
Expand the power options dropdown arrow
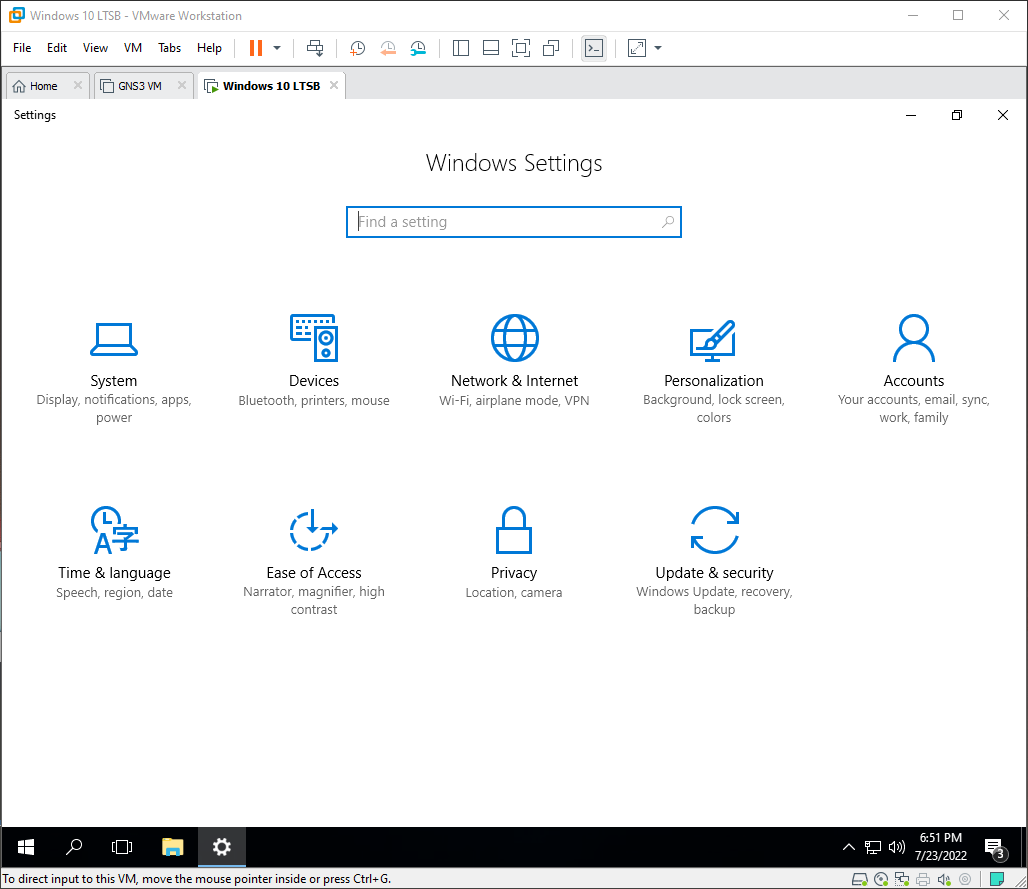pos(277,48)
